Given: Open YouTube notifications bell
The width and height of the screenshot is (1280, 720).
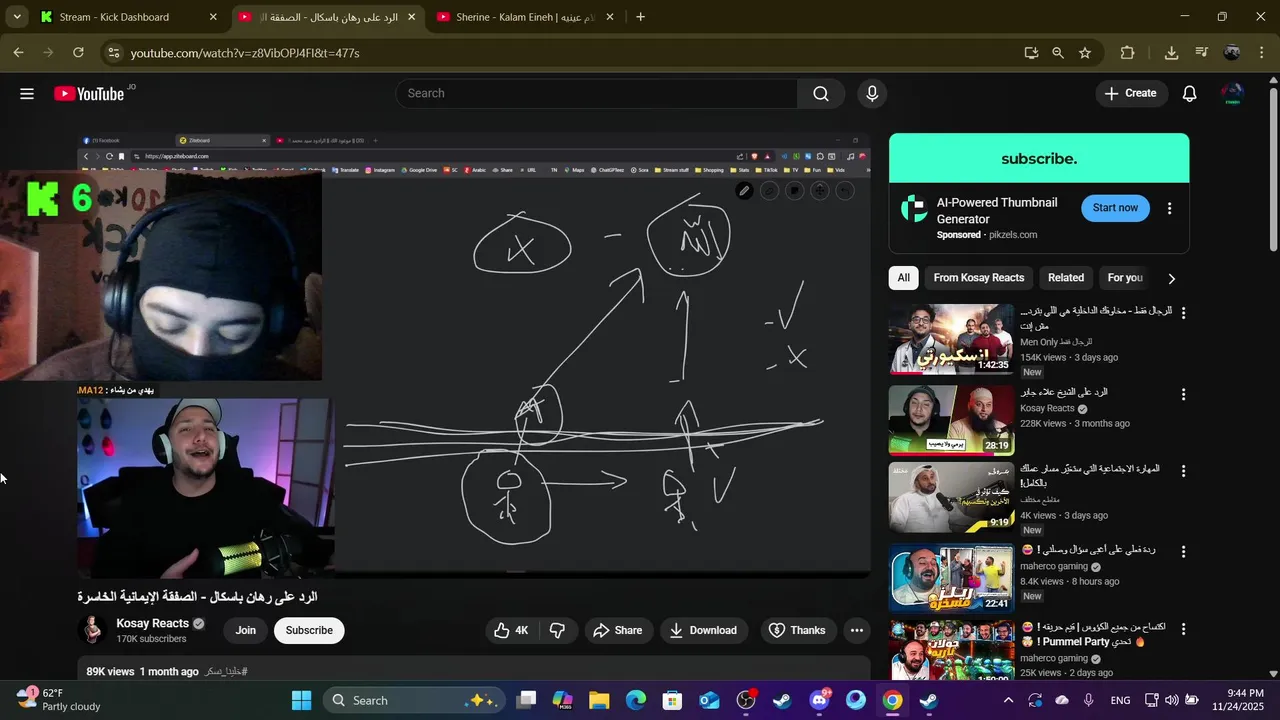Looking at the screenshot, I should tap(1189, 93).
